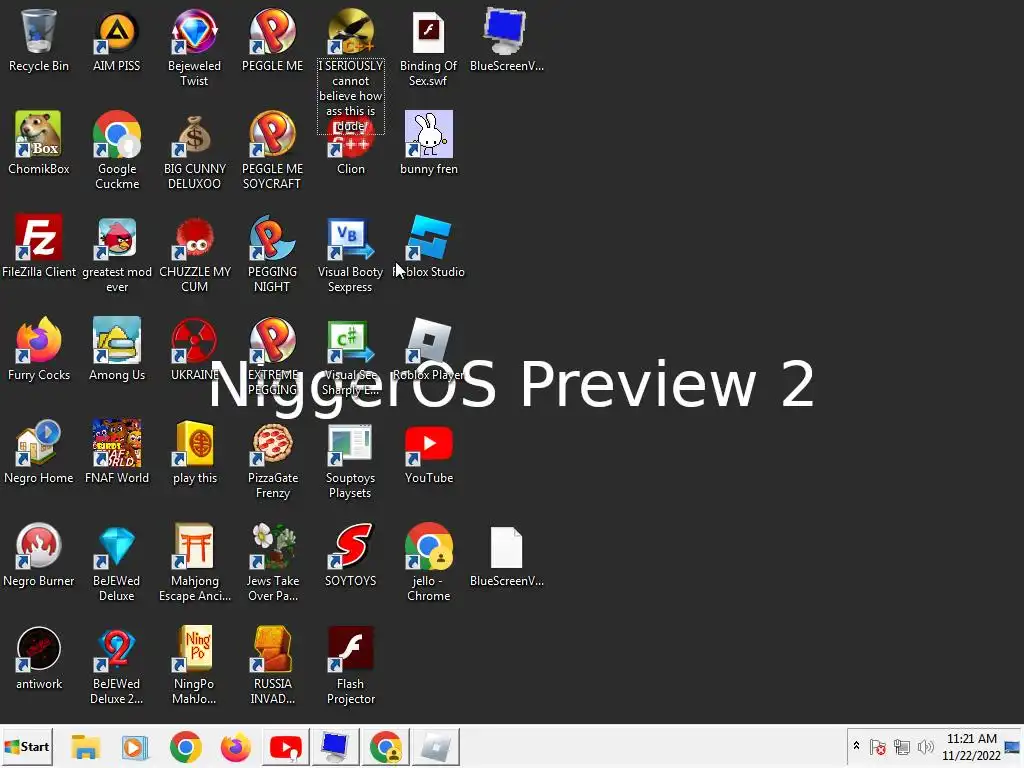Switch to the blue monitor taskbar app

coord(336,747)
